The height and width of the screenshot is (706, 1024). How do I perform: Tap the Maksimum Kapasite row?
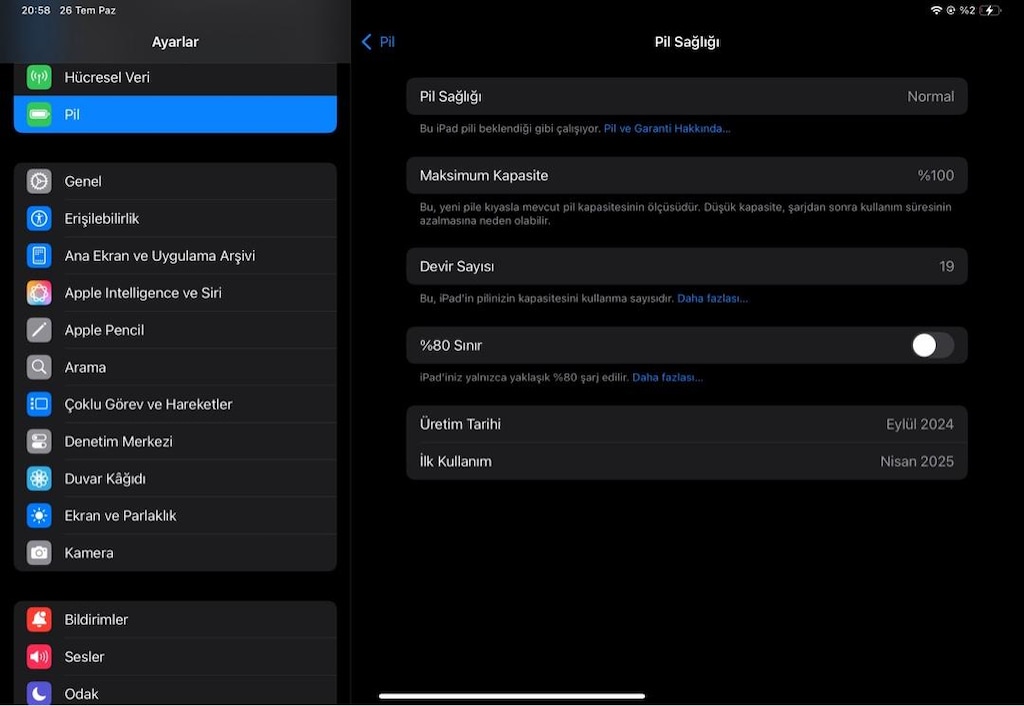click(x=686, y=175)
